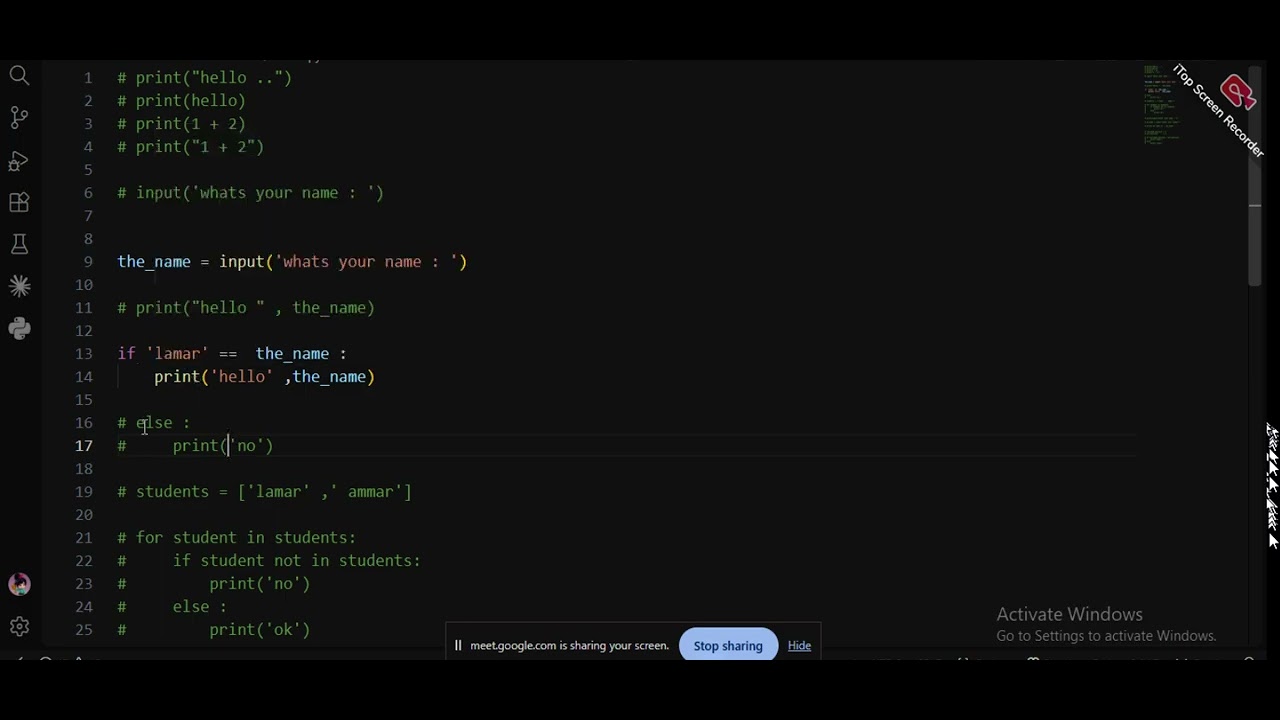1280x720 pixels.
Task: Open the Testing flask view
Action: point(19,244)
